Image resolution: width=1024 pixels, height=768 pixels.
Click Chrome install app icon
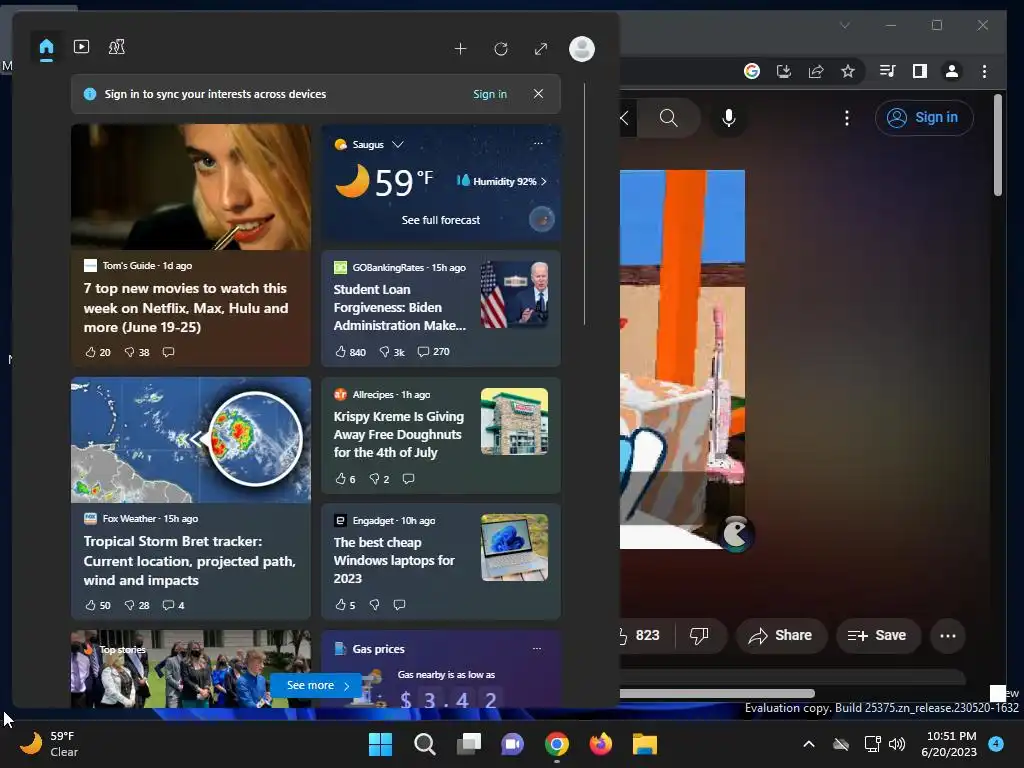click(784, 71)
